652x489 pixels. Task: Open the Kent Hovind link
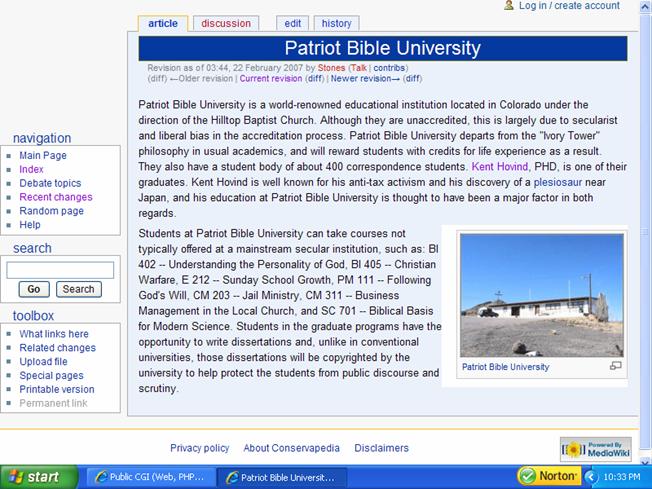click(x=499, y=167)
